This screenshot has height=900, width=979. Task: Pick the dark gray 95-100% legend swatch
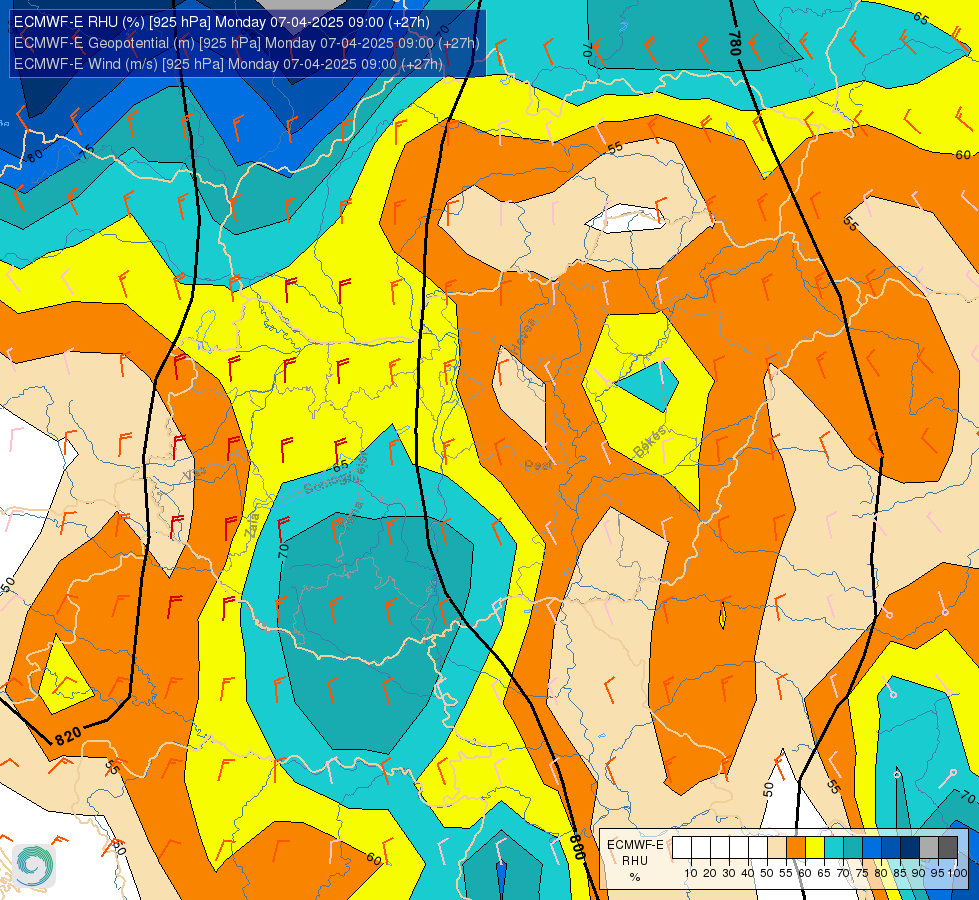[x=948, y=848]
